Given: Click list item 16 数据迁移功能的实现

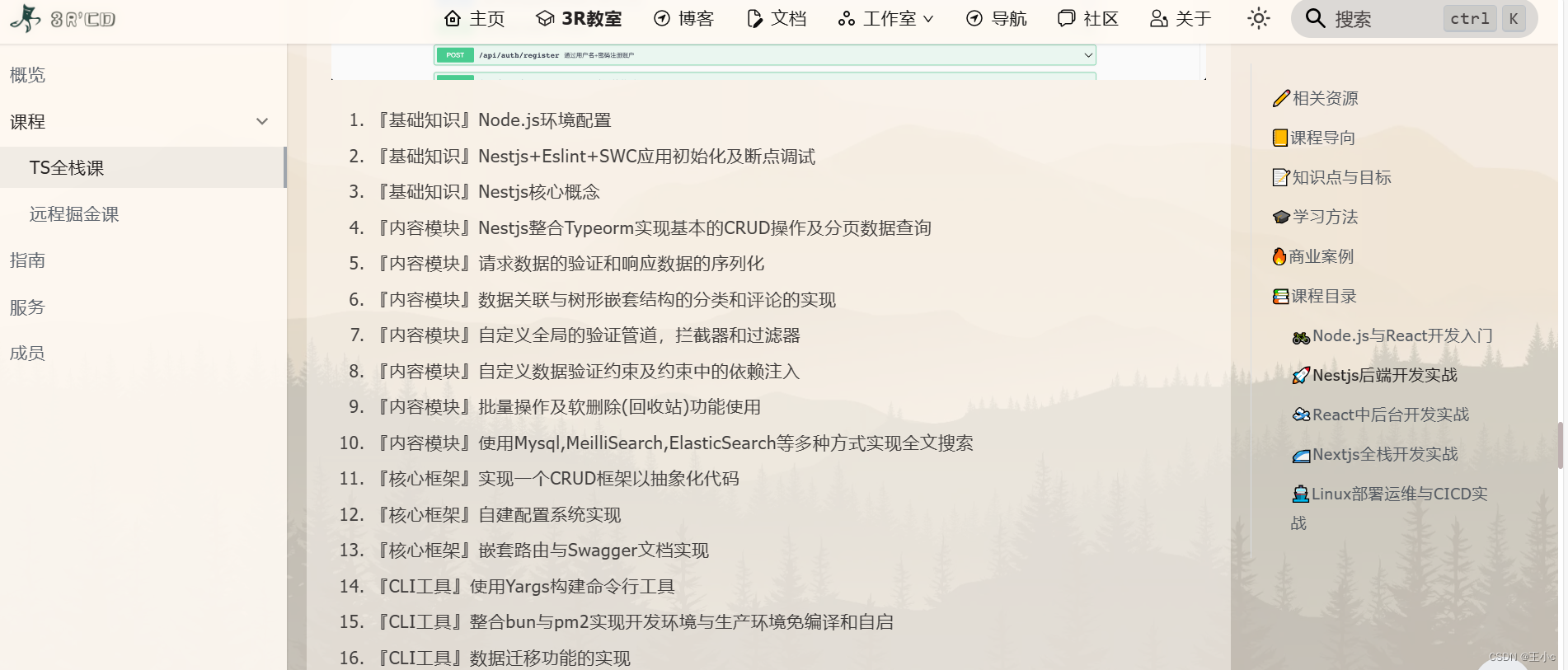Looking at the screenshot, I should coord(504,658).
